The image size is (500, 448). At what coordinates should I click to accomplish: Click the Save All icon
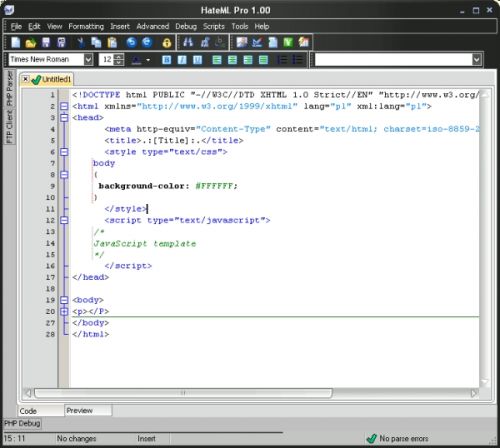(61, 42)
